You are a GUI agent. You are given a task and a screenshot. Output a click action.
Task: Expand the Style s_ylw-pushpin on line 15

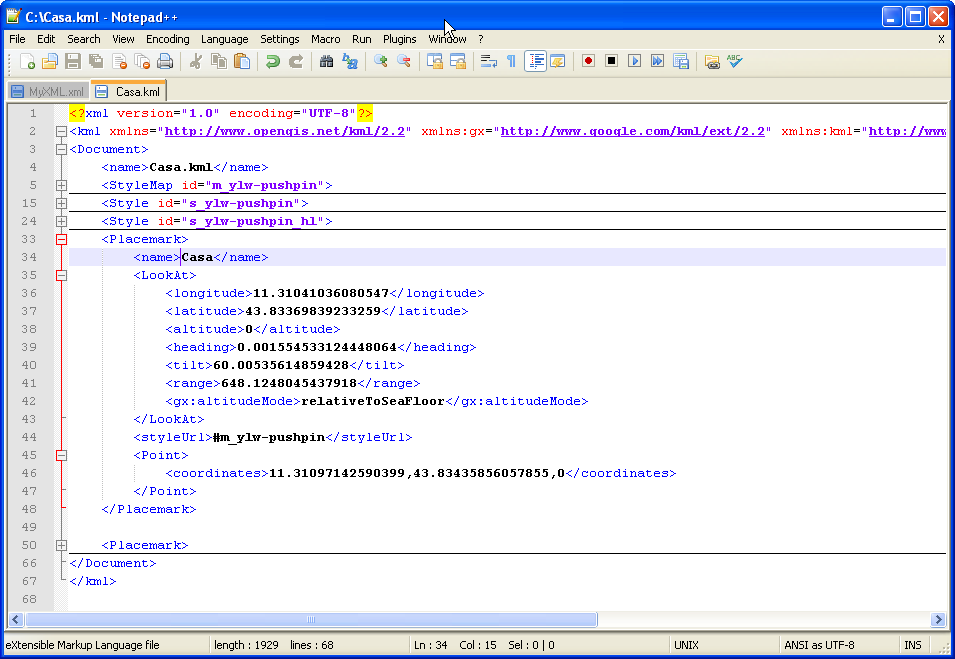[x=61, y=203]
